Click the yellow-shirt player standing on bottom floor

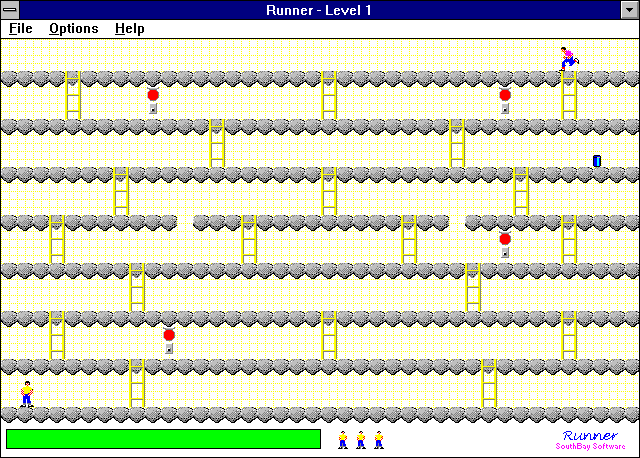point(27,394)
